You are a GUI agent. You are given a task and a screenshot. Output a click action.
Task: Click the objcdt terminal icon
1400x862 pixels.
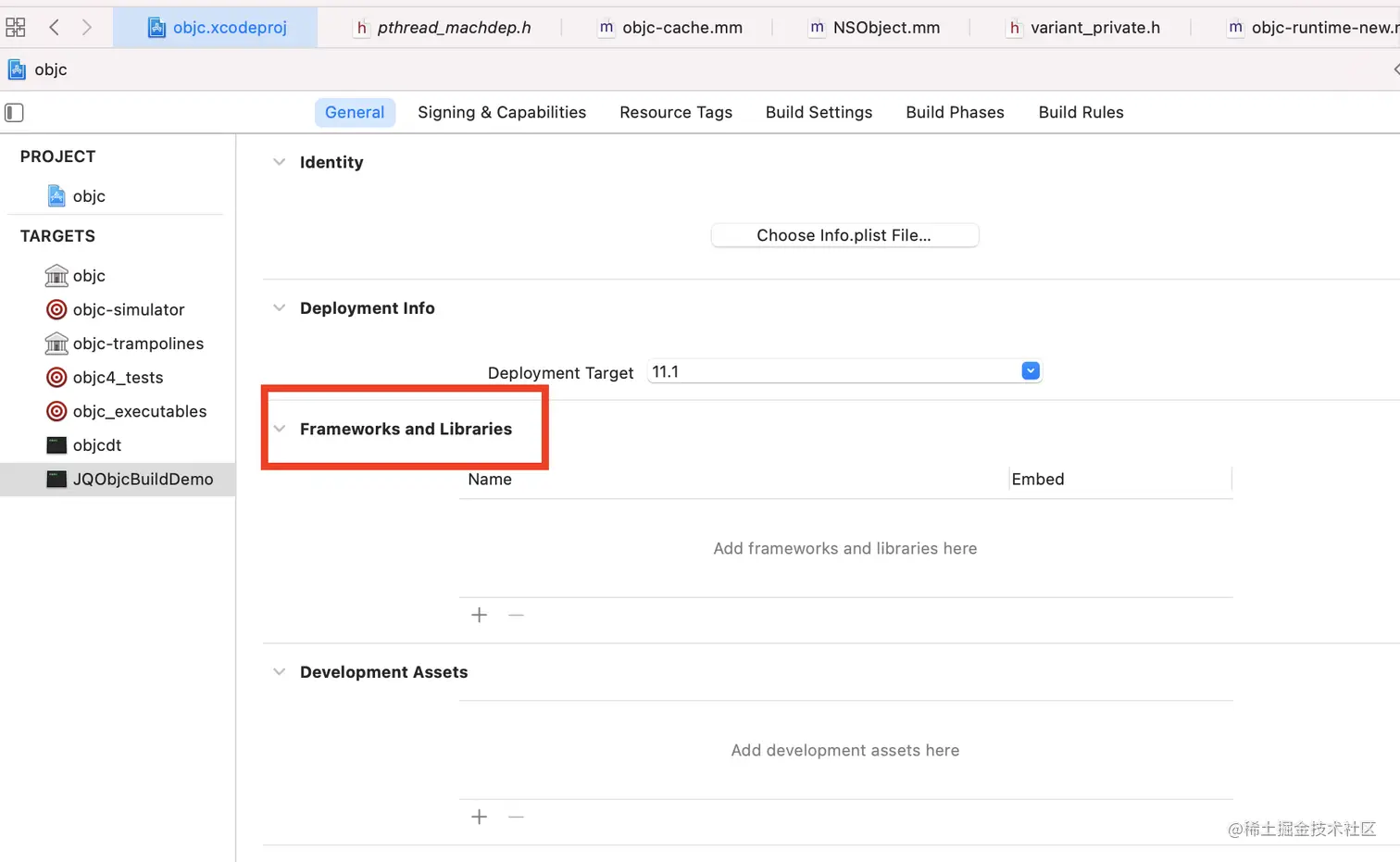[x=56, y=445]
